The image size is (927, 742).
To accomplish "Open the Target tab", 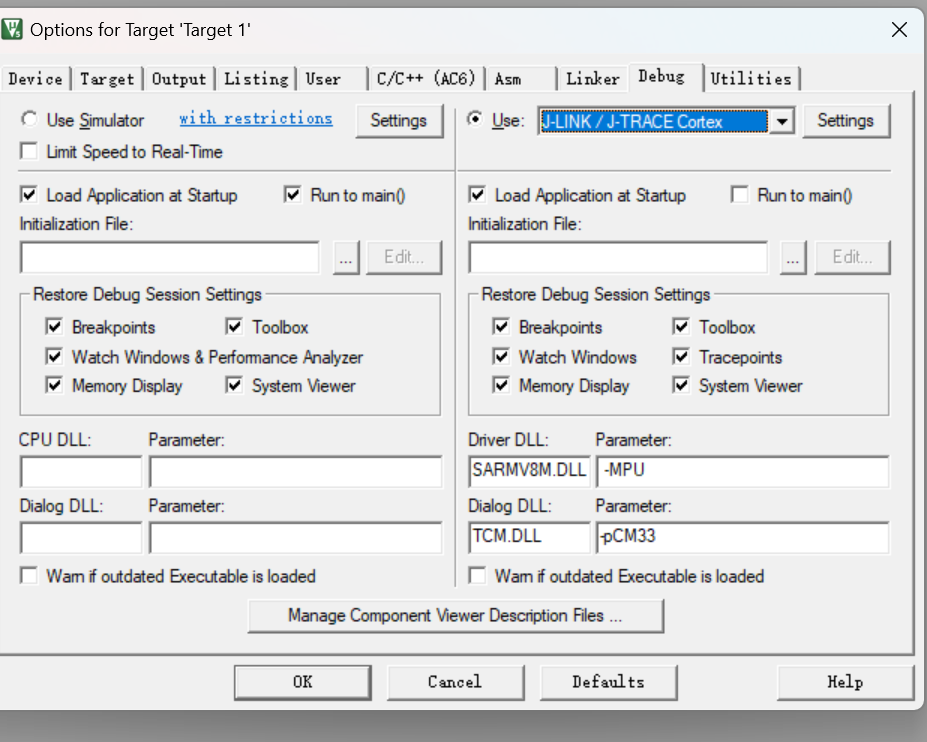I will tap(107, 79).
